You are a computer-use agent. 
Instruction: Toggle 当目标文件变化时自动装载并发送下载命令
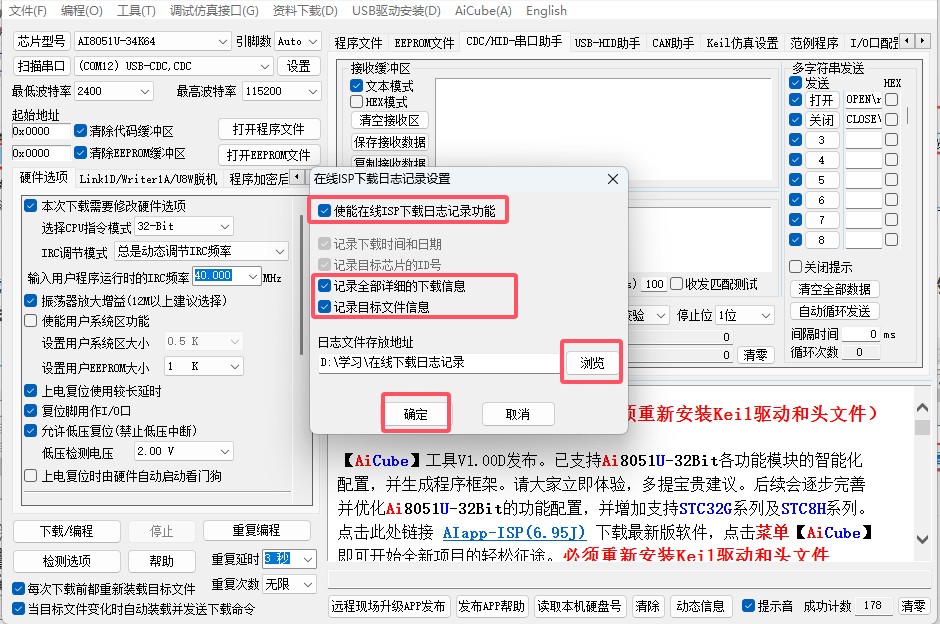[x=19, y=609]
